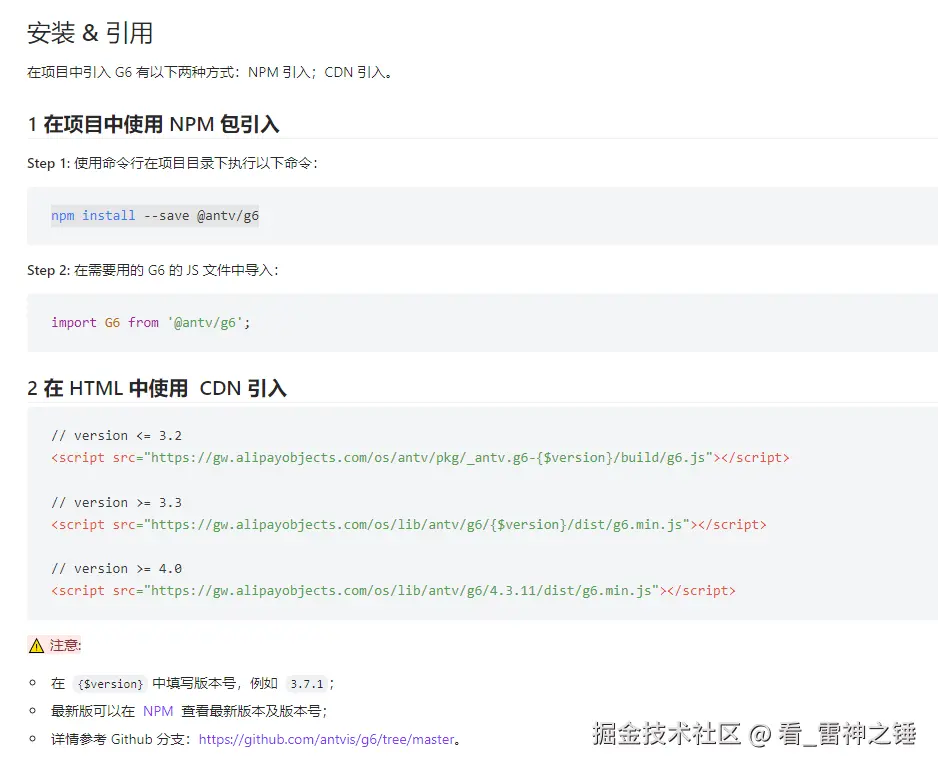
Task: Click the inline code {$version} in notes
Action: pyautogui.click(x=110, y=683)
